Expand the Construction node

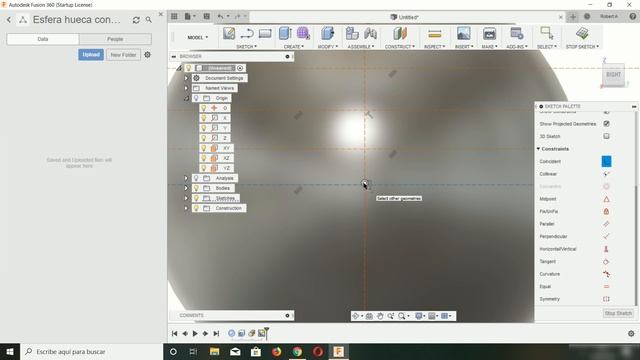(x=186, y=208)
